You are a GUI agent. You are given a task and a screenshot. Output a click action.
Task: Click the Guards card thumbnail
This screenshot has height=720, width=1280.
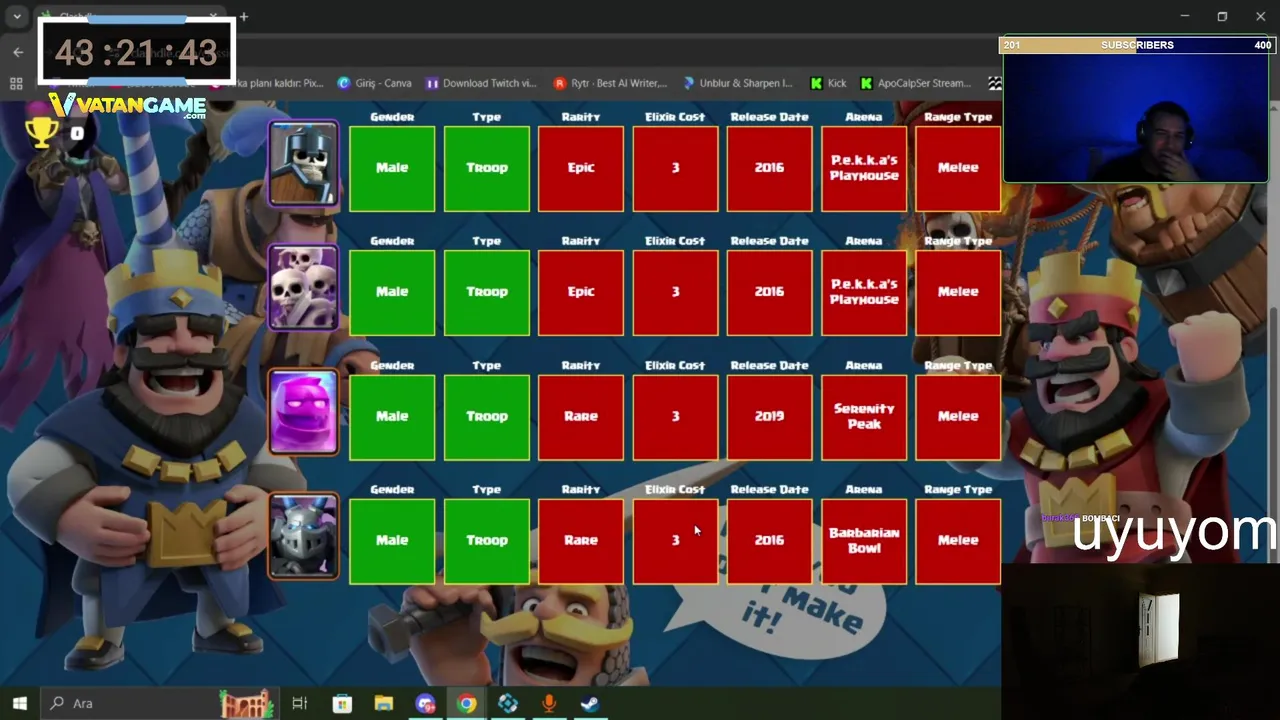pos(303,165)
